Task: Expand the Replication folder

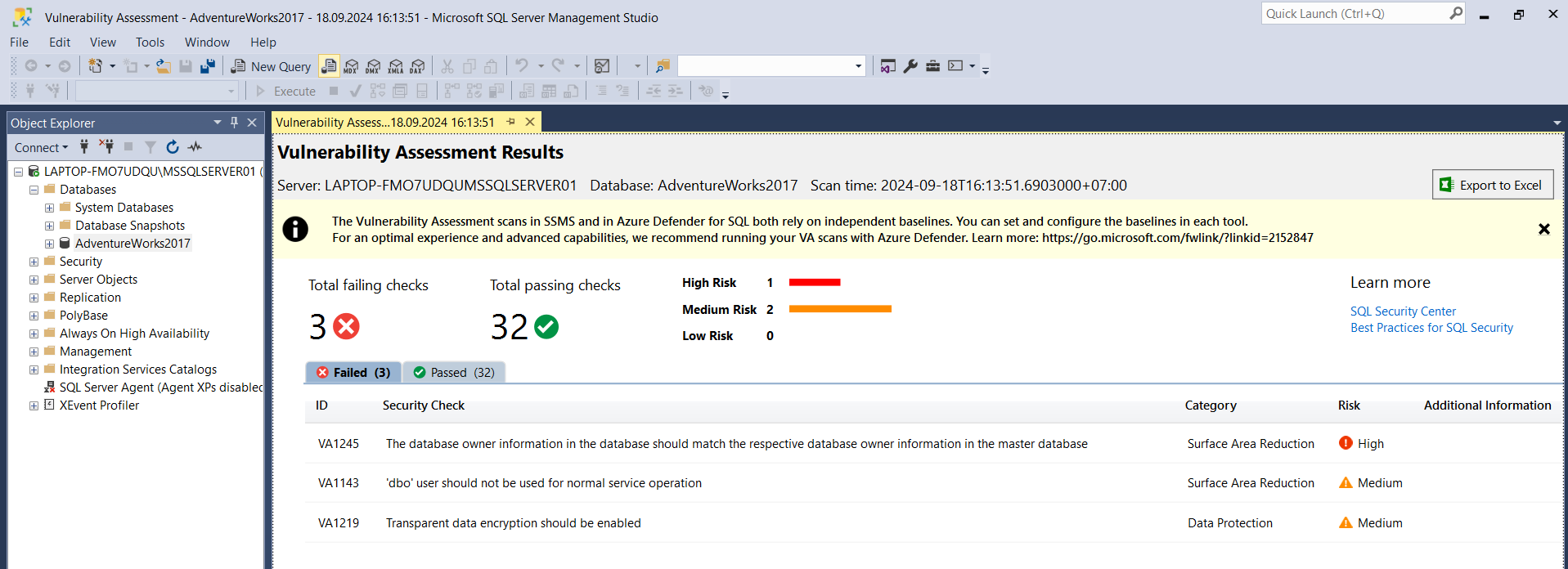Action: 34,298
